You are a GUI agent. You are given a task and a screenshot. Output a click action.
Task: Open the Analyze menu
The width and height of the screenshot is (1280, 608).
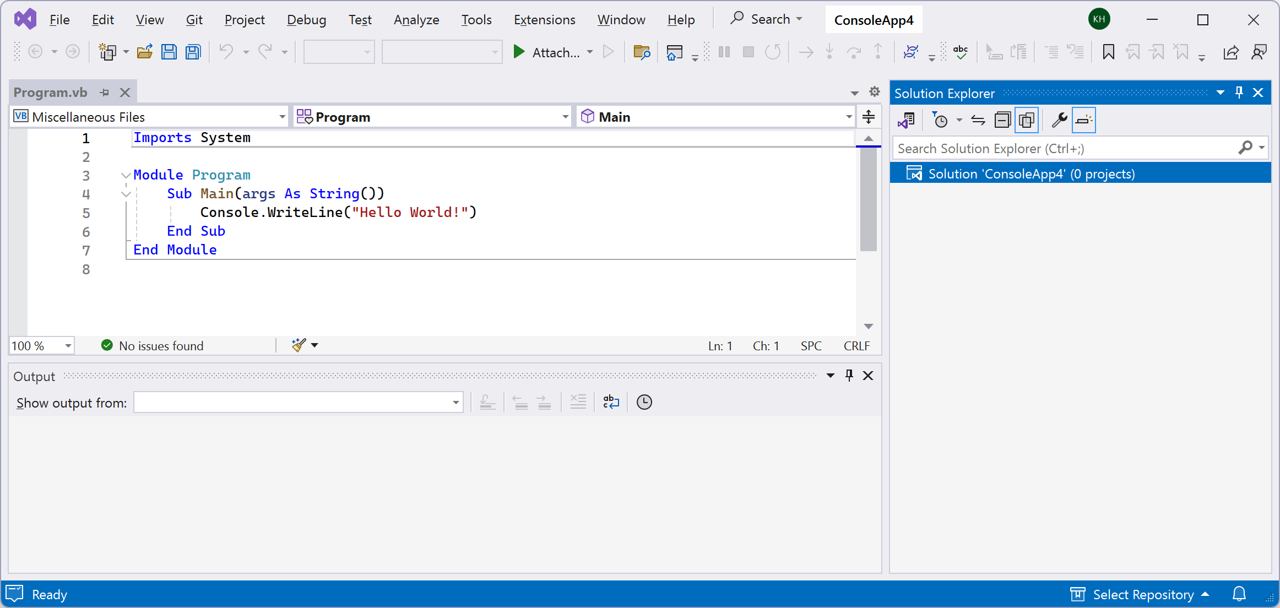416,19
